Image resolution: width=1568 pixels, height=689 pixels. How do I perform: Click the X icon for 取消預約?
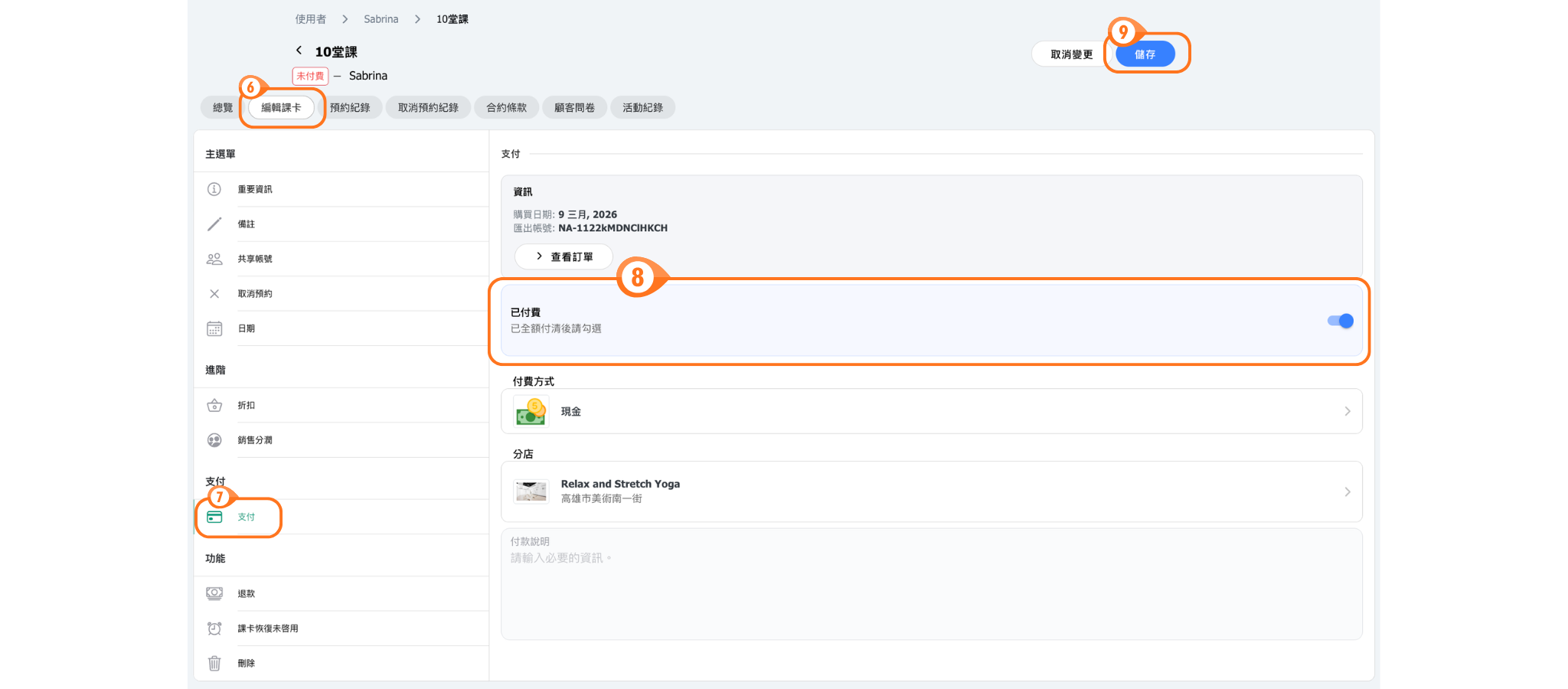214,294
